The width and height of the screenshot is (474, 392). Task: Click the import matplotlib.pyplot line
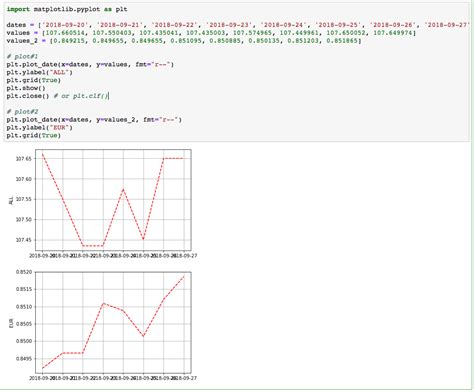tap(67, 9)
